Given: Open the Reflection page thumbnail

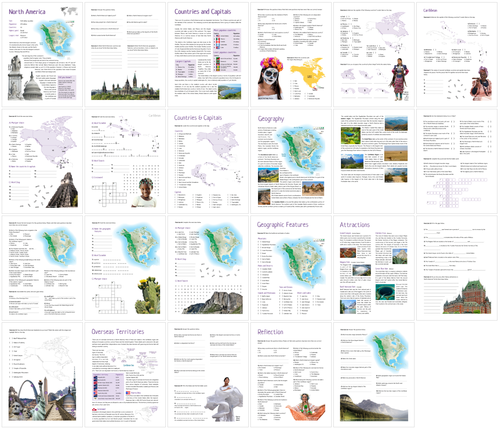Looking at the screenshot, I should tap(291, 375).
